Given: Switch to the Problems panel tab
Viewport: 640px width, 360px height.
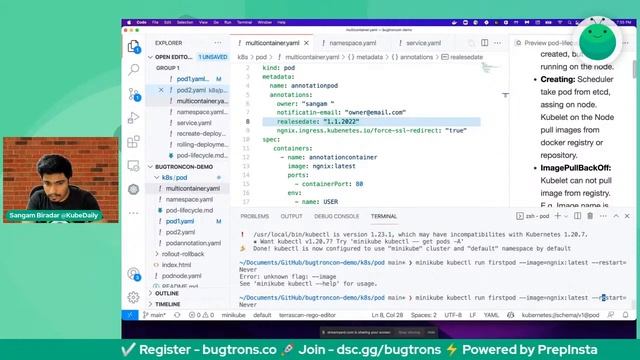Looking at the screenshot, I should tap(255, 216).
